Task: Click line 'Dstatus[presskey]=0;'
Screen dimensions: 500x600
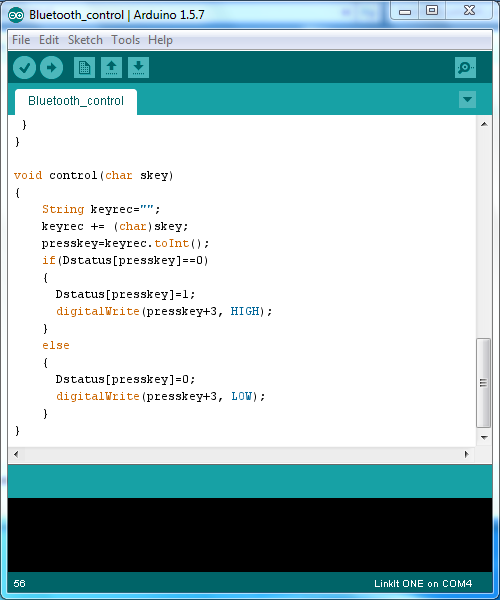Action: [125, 379]
